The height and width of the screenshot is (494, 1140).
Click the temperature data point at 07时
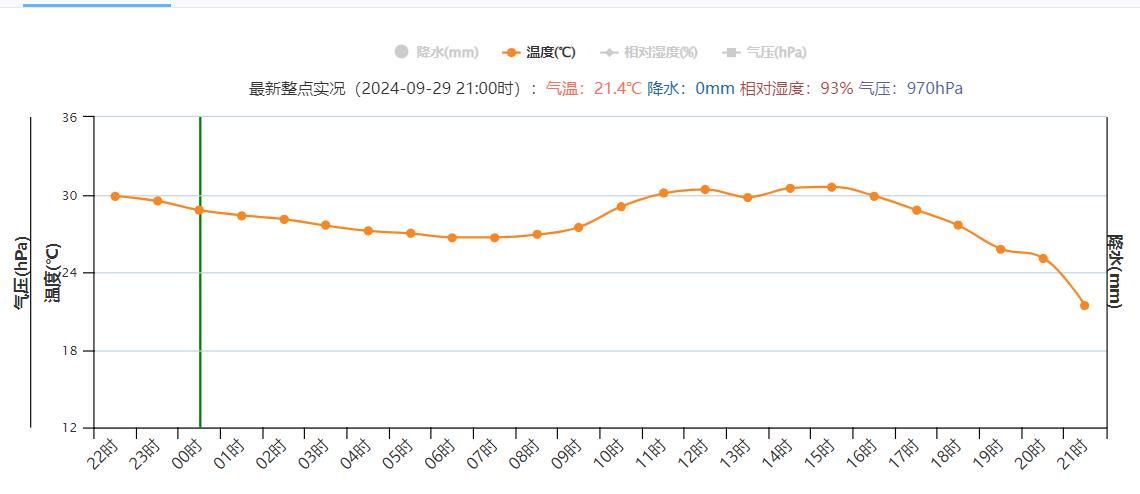[x=494, y=237]
